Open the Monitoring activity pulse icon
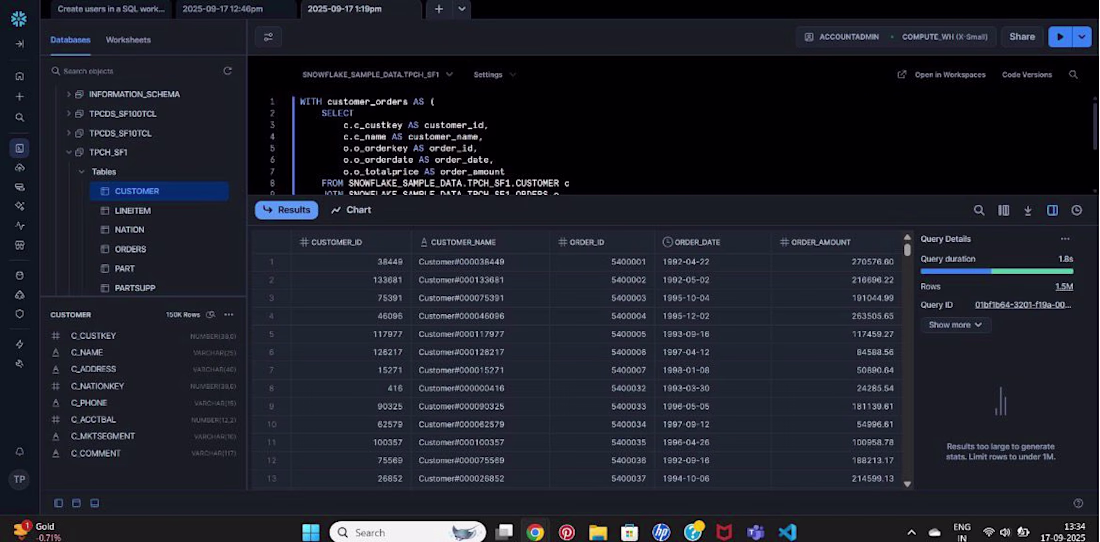1100x542 pixels. point(20,226)
